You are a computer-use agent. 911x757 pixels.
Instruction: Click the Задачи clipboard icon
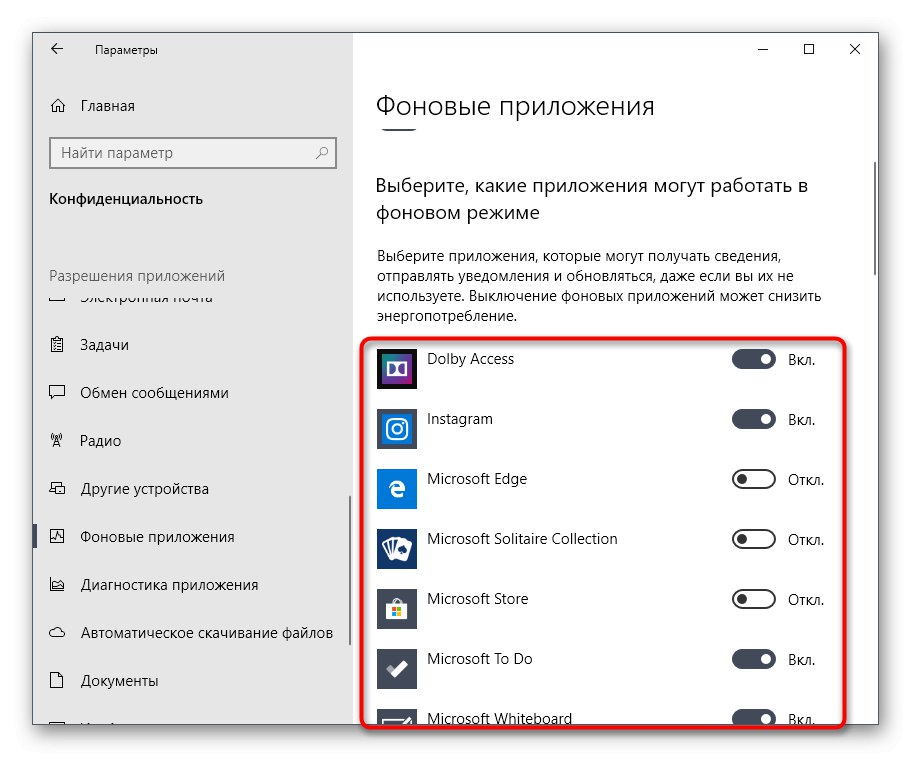tap(57, 345)
